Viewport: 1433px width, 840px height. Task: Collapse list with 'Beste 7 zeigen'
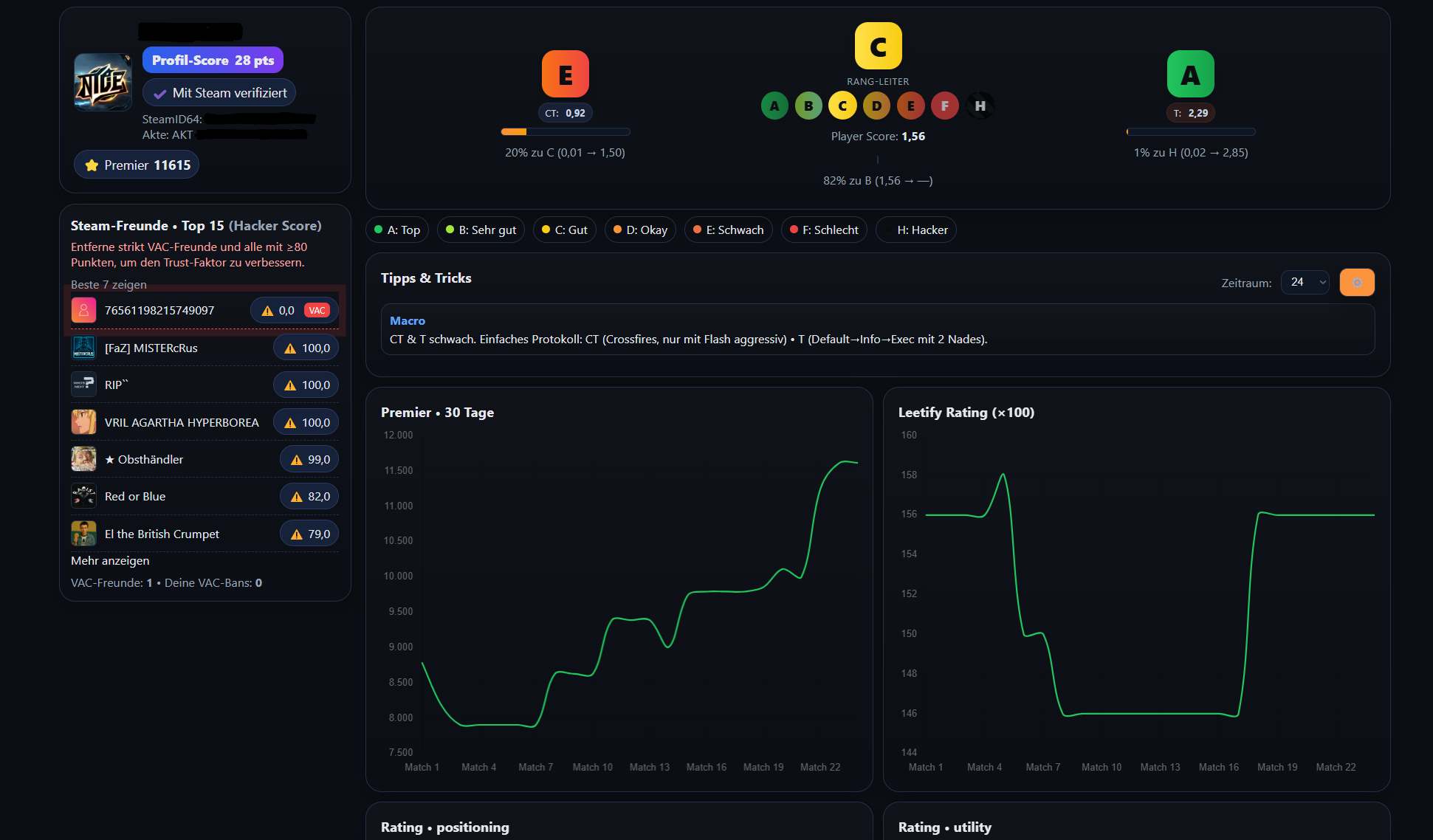click(x=109, y=284)
